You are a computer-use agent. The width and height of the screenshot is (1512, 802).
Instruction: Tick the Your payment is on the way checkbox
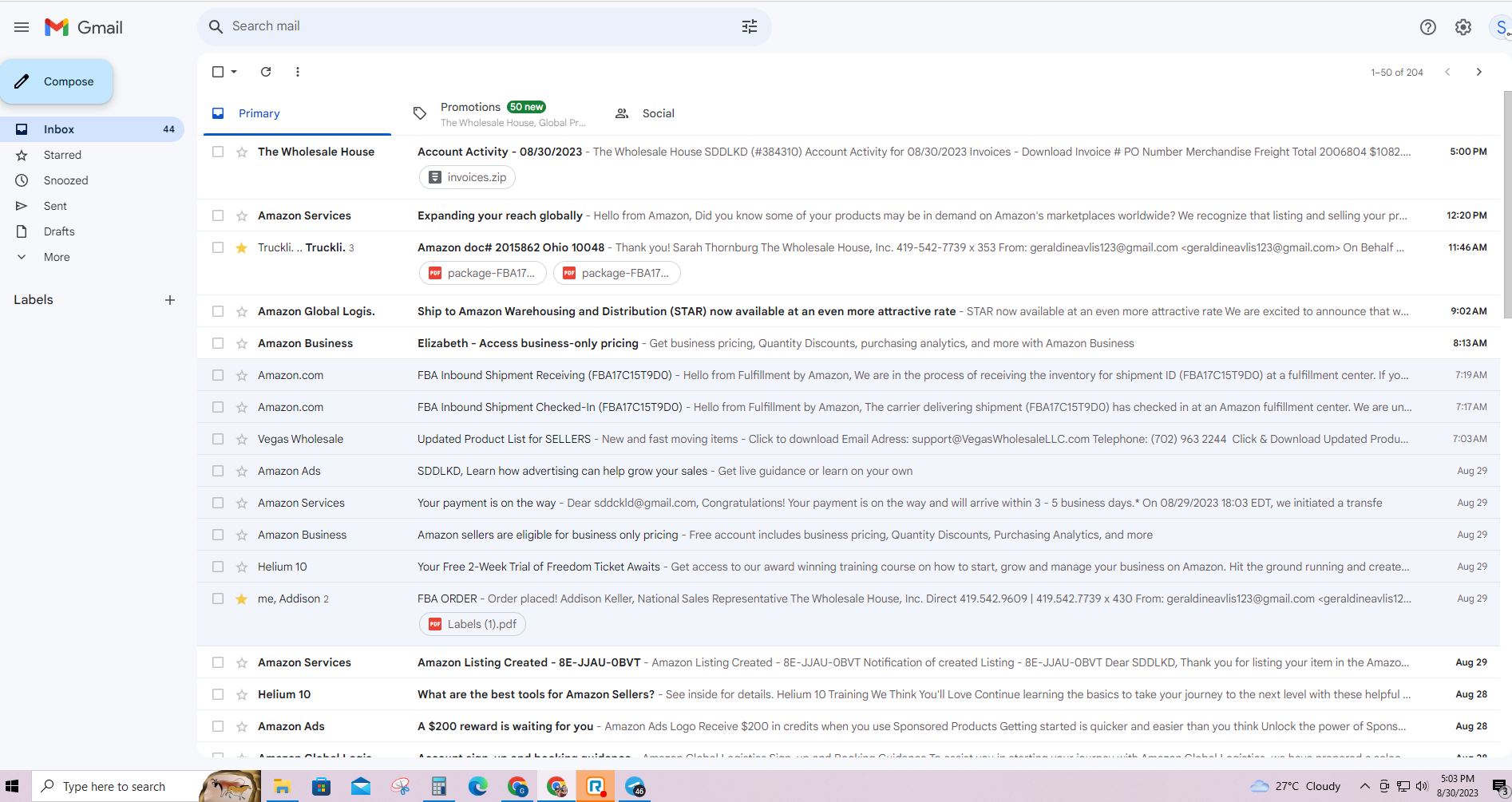click(218, 503)
